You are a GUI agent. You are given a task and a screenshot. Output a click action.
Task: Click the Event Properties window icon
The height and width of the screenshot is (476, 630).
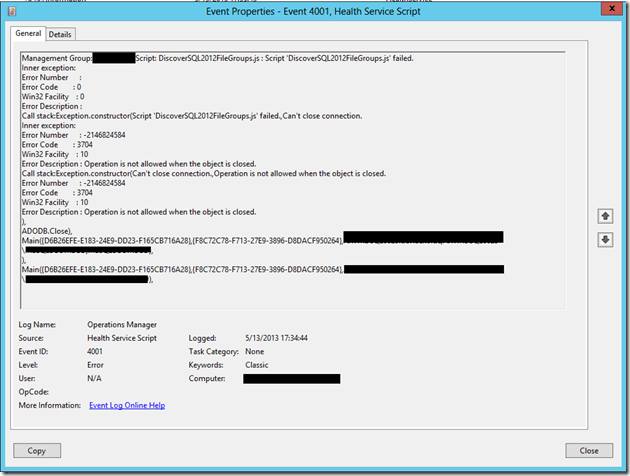pos(12,9)
